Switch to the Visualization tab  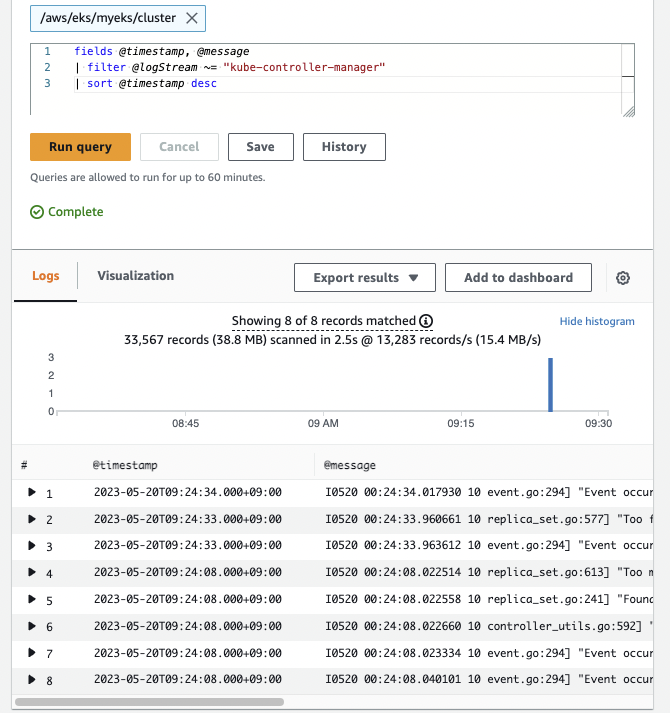(136, 276)
